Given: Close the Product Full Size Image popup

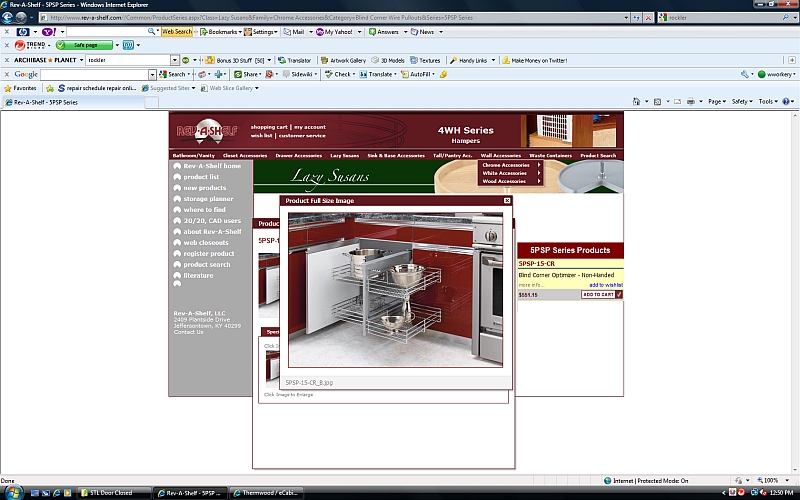Looking at the screenshot, I should click(x=507, y=201).
